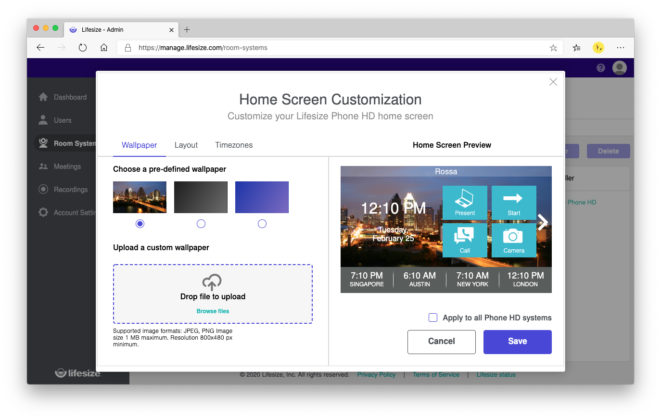661x420 pixels.
Task: Open a new browser tab
Action: [x=187, y=30]
